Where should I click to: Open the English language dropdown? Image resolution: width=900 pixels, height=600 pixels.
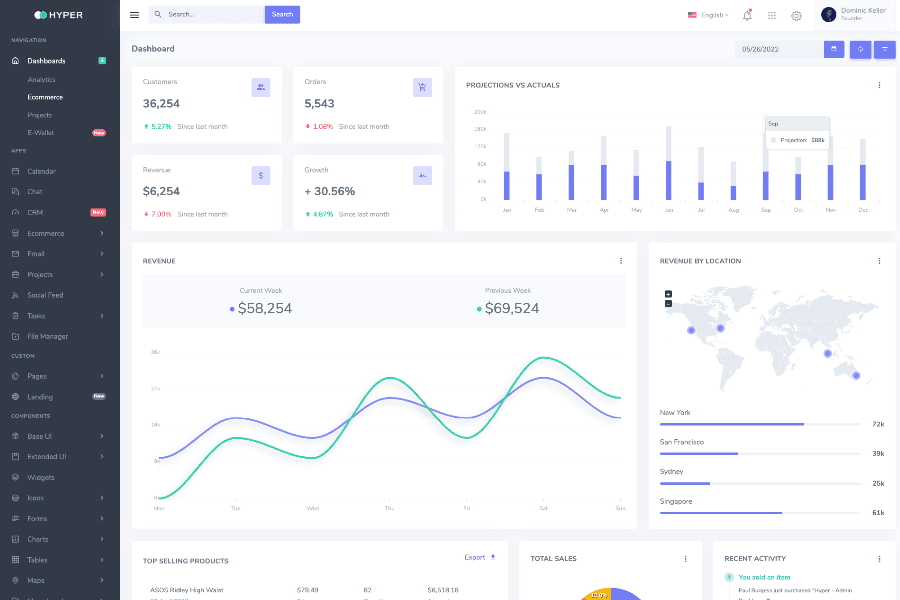point(708,15)
